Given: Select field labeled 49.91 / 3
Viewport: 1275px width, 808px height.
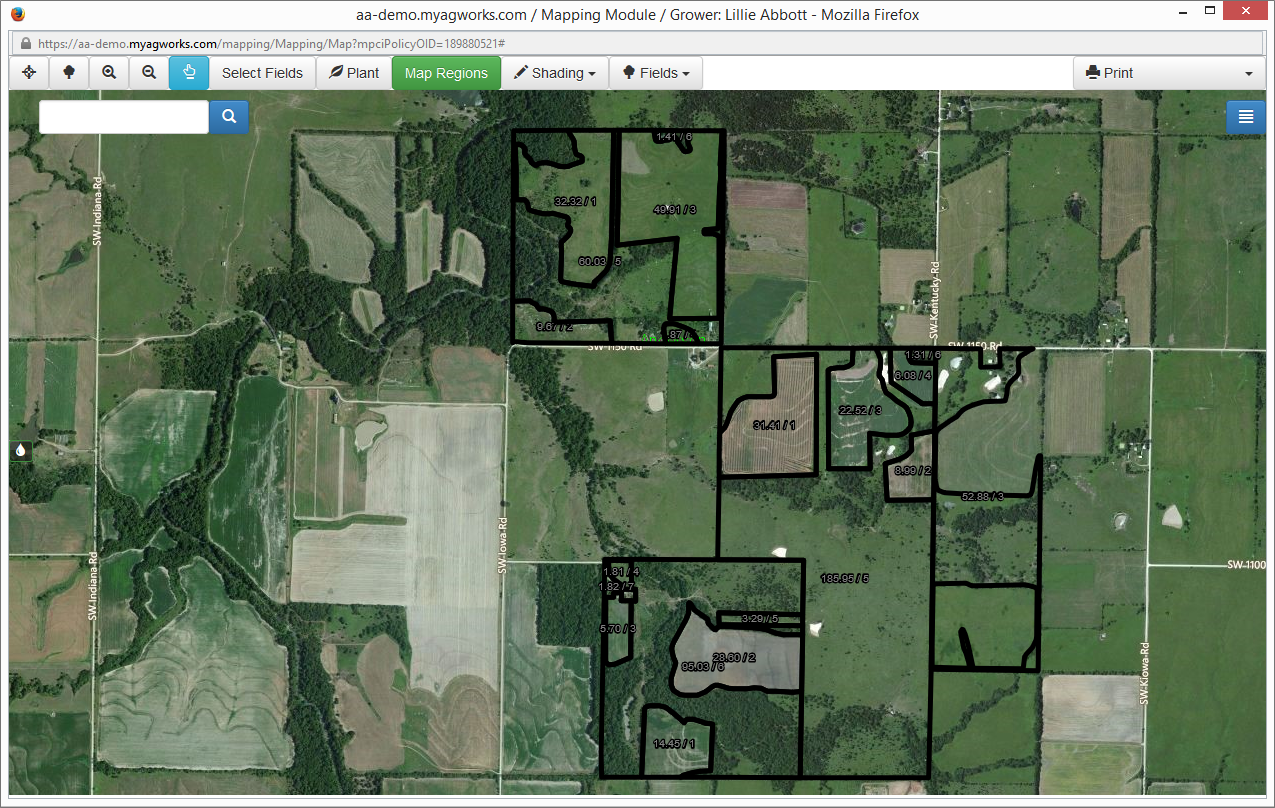Looking at the screenshot, I should (674, 210).
